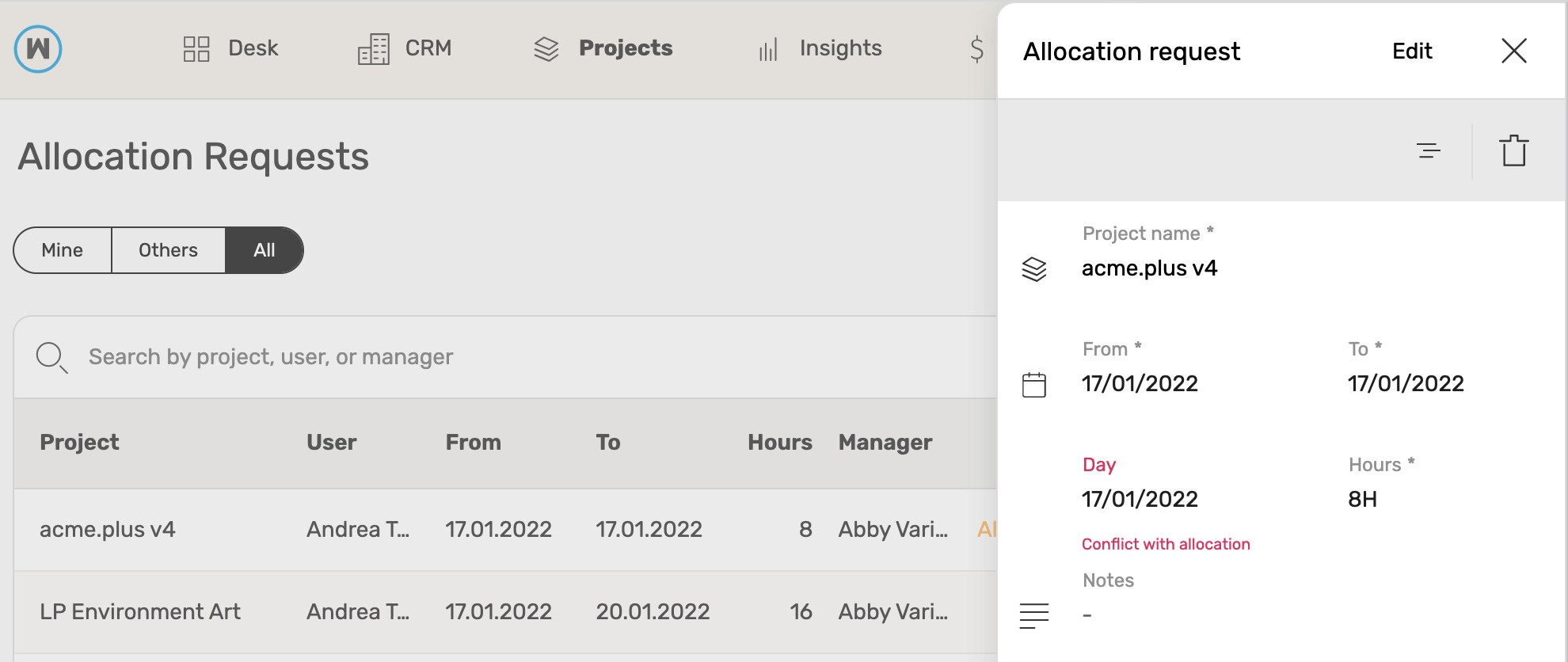Show Others requests
The width and height of the screenshot is (1568, 662).
coord(169,250)
